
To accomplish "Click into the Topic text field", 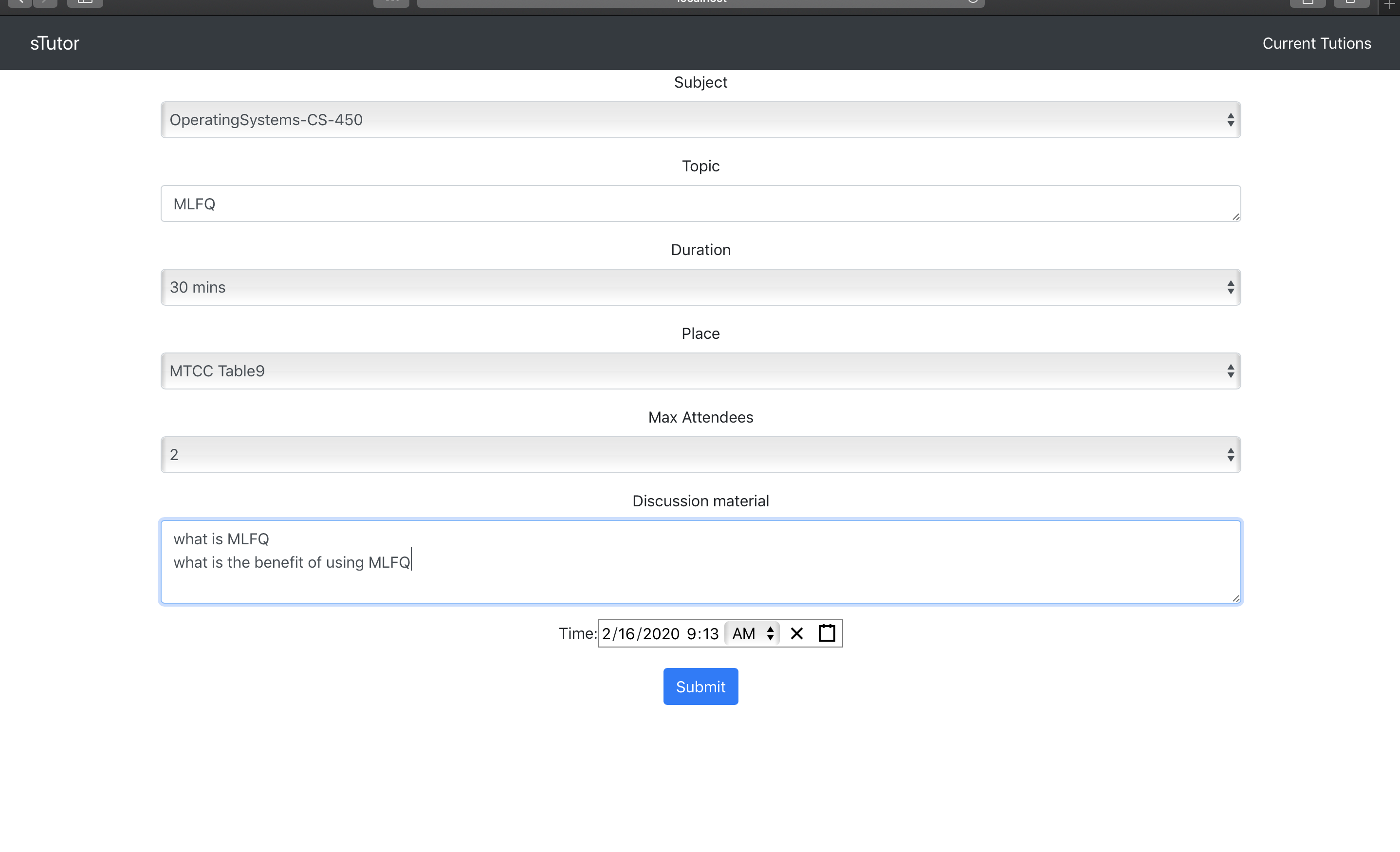I will point(700,204).
